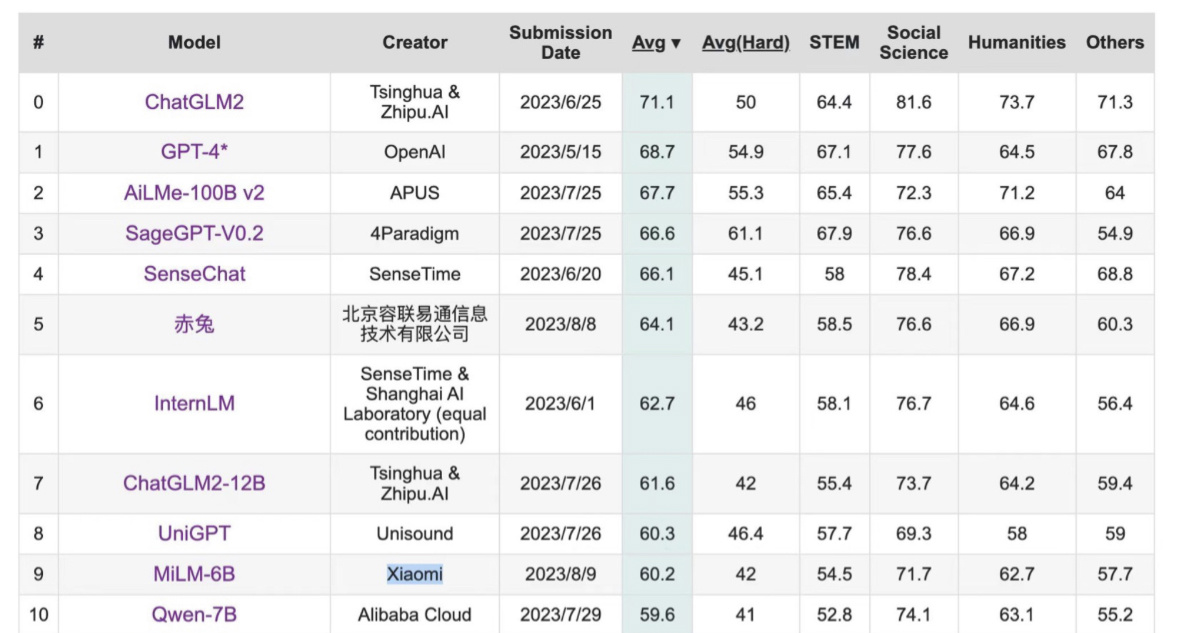Image resolution: width=1179 pixels, height=633 pixels.
Task: Click the Submission Date column header
Action: tap(560, 43)
